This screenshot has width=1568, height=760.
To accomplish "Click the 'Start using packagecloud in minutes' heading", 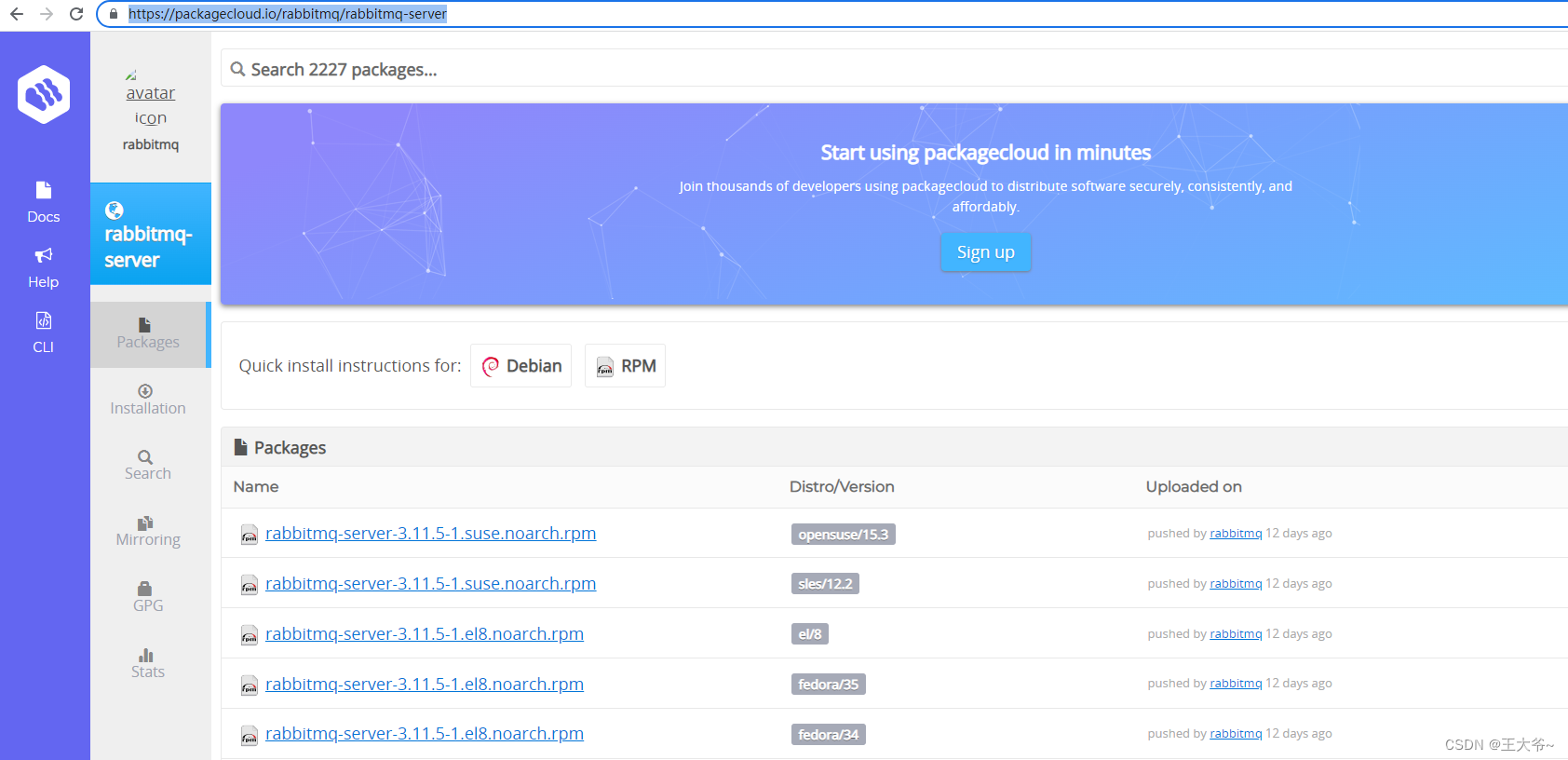I will [x=985, y=153].
